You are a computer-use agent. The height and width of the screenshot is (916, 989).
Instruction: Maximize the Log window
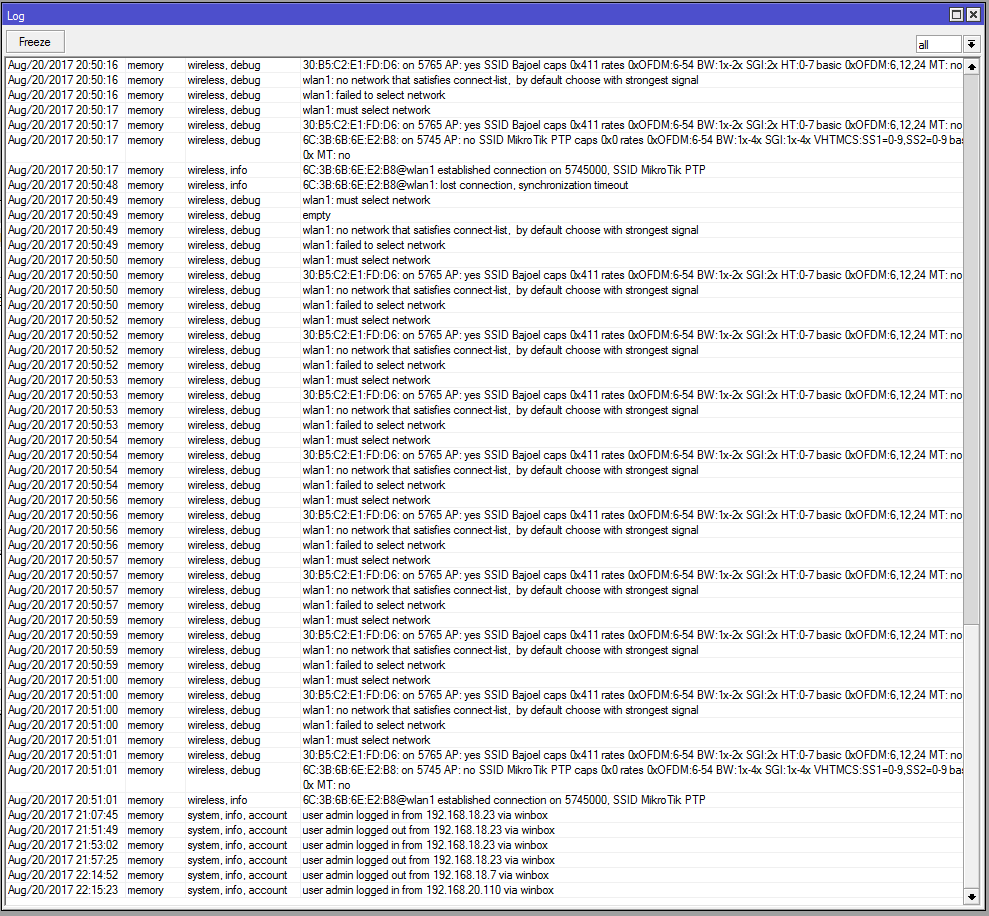coord(956,15)
